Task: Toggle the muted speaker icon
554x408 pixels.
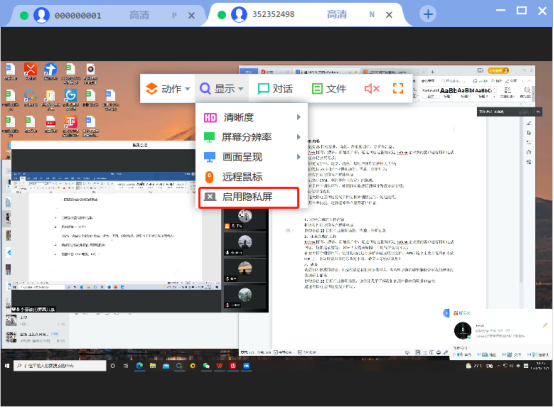Action: pos(372,89)
